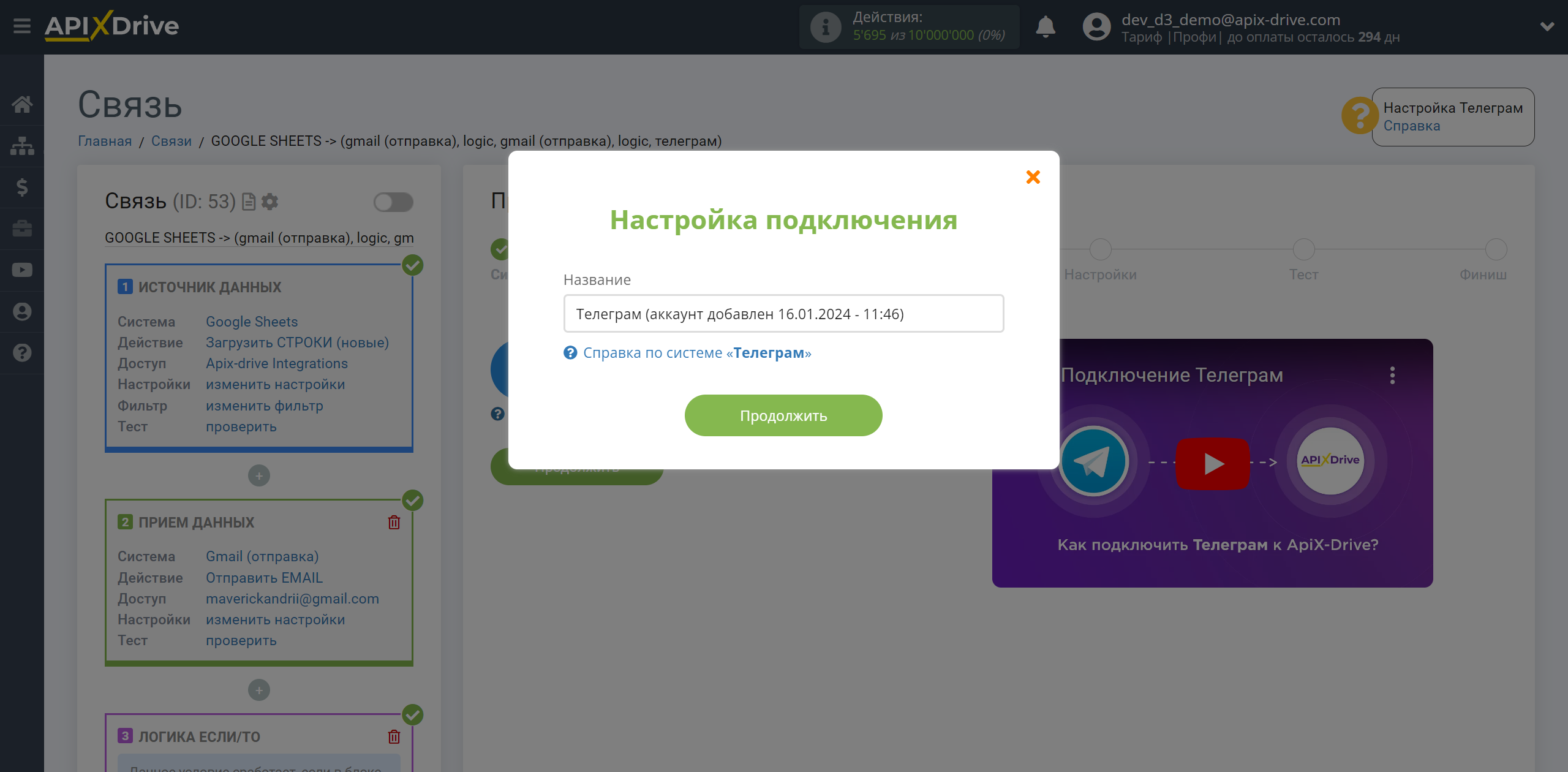
Task: Open the hamburger menu icon
Action: coord(22,26)
